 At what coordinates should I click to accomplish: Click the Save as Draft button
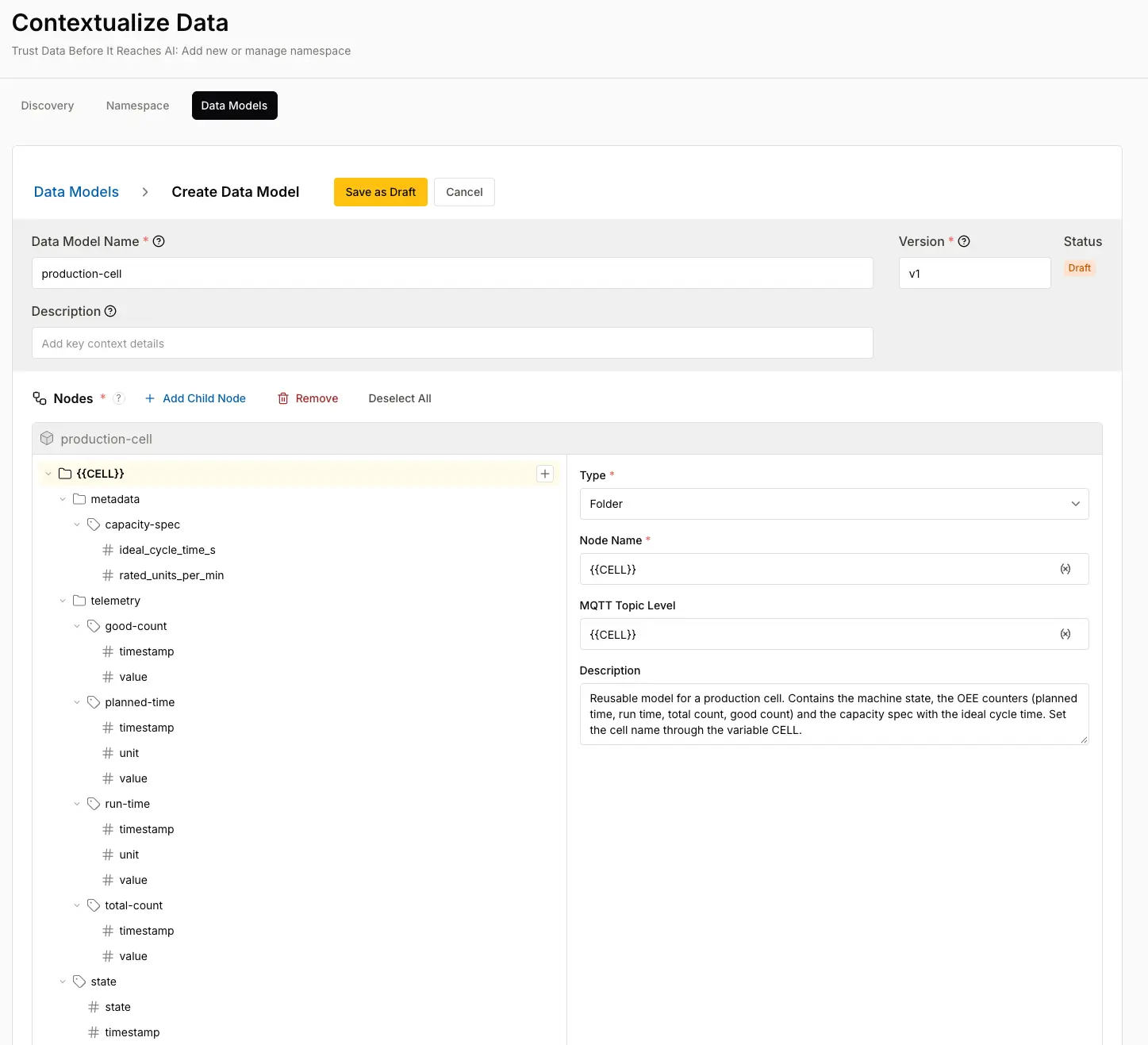point(381,192)
